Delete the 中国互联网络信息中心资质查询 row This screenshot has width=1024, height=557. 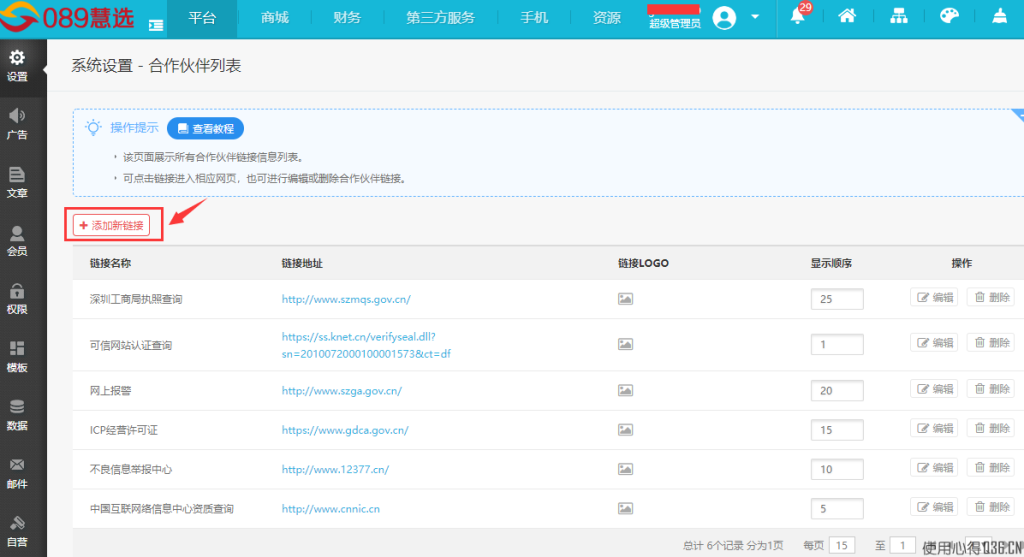point(991,507)
